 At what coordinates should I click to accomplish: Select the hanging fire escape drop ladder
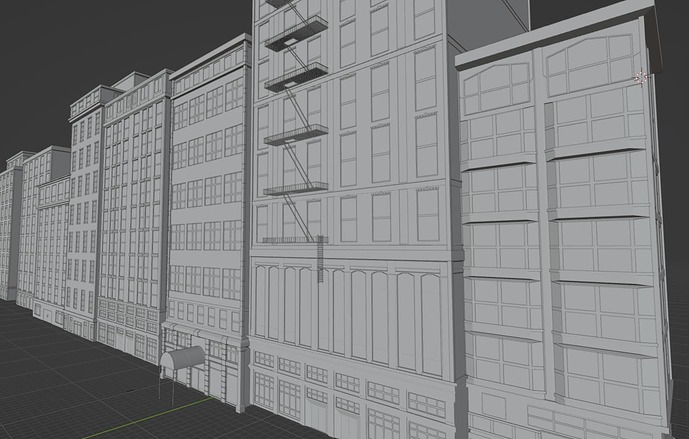pos(320,259)
